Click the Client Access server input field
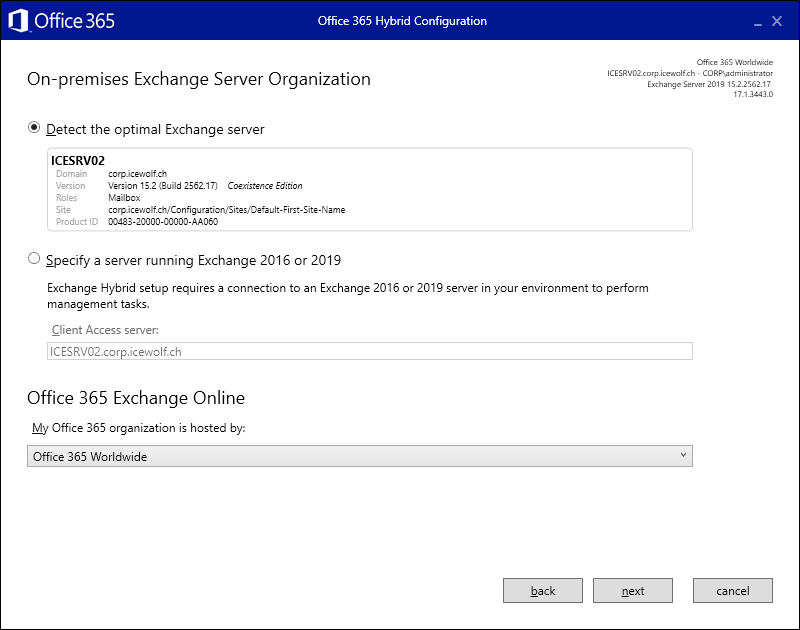The height and width of the screenshot is (630, 800). [370, 351]
